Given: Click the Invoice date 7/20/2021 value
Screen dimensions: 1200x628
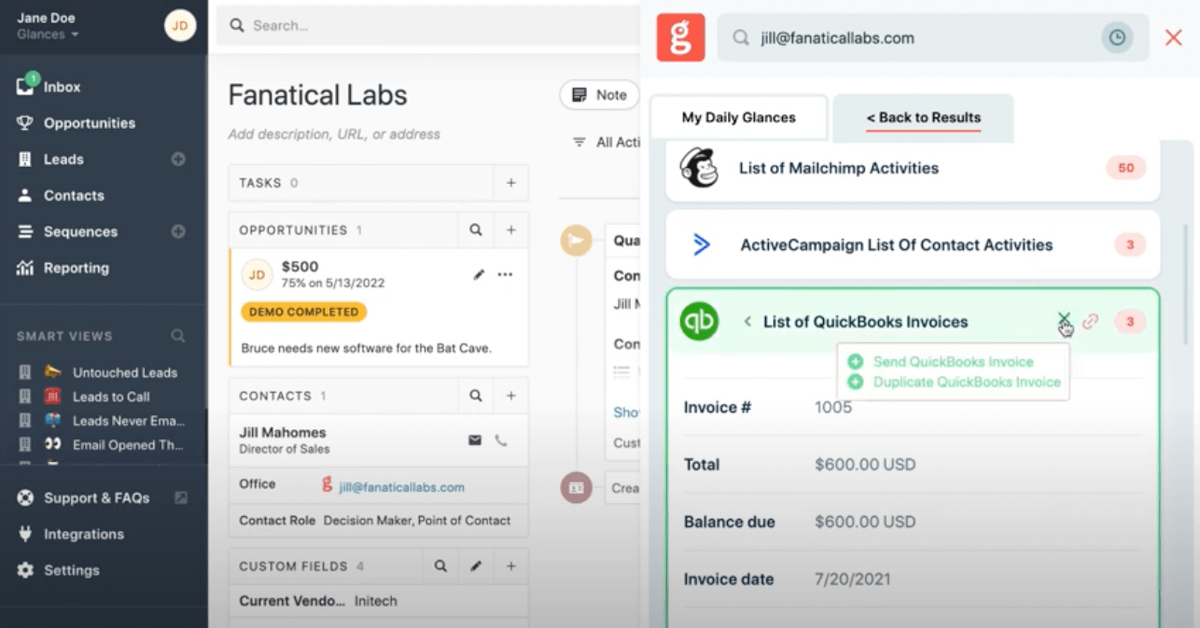Looking at the screenshot, I should pos(853,579).
